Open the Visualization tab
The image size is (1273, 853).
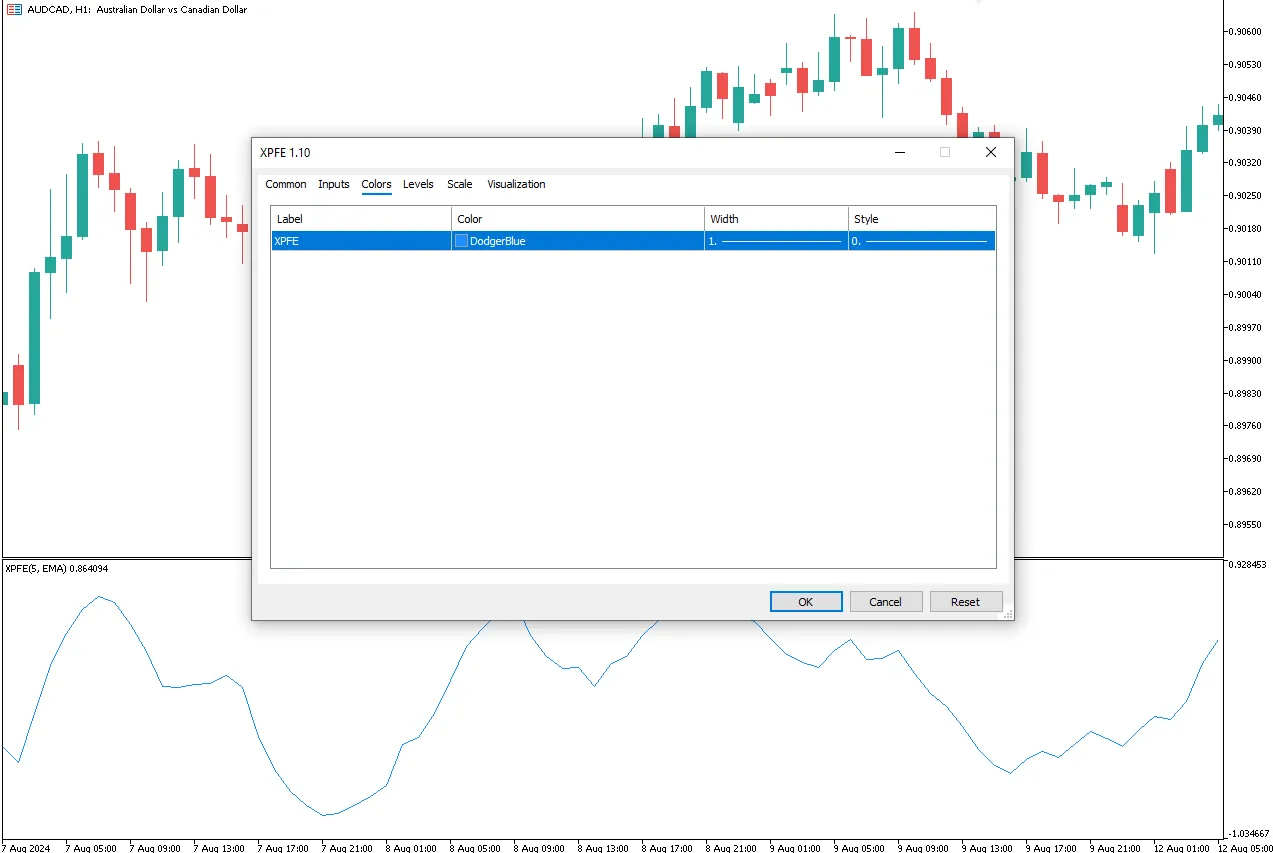point(516,184)
